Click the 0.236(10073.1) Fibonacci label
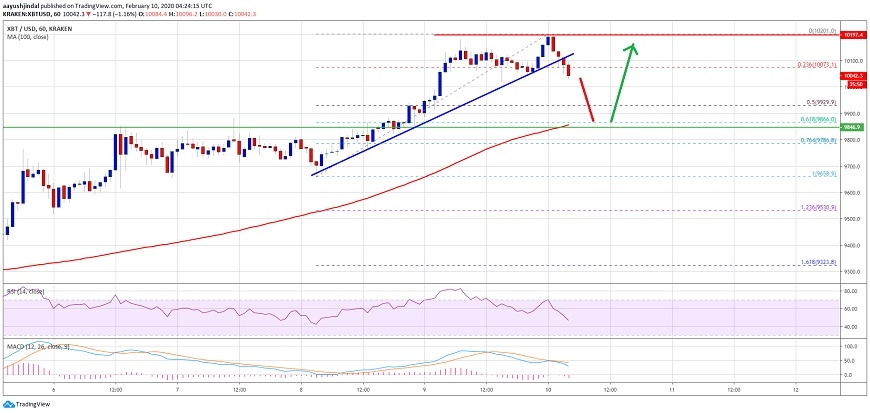Screen dimensions: 870x413 [x=819, y=64]
